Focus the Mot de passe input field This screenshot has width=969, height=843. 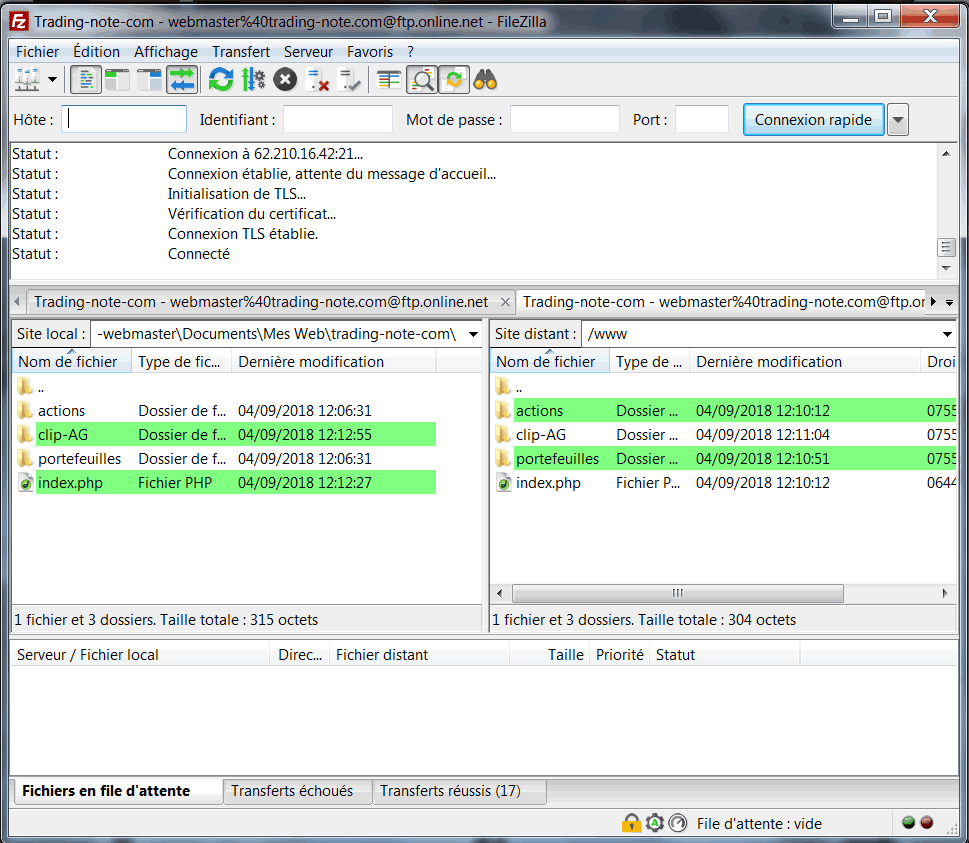(565, 119)
